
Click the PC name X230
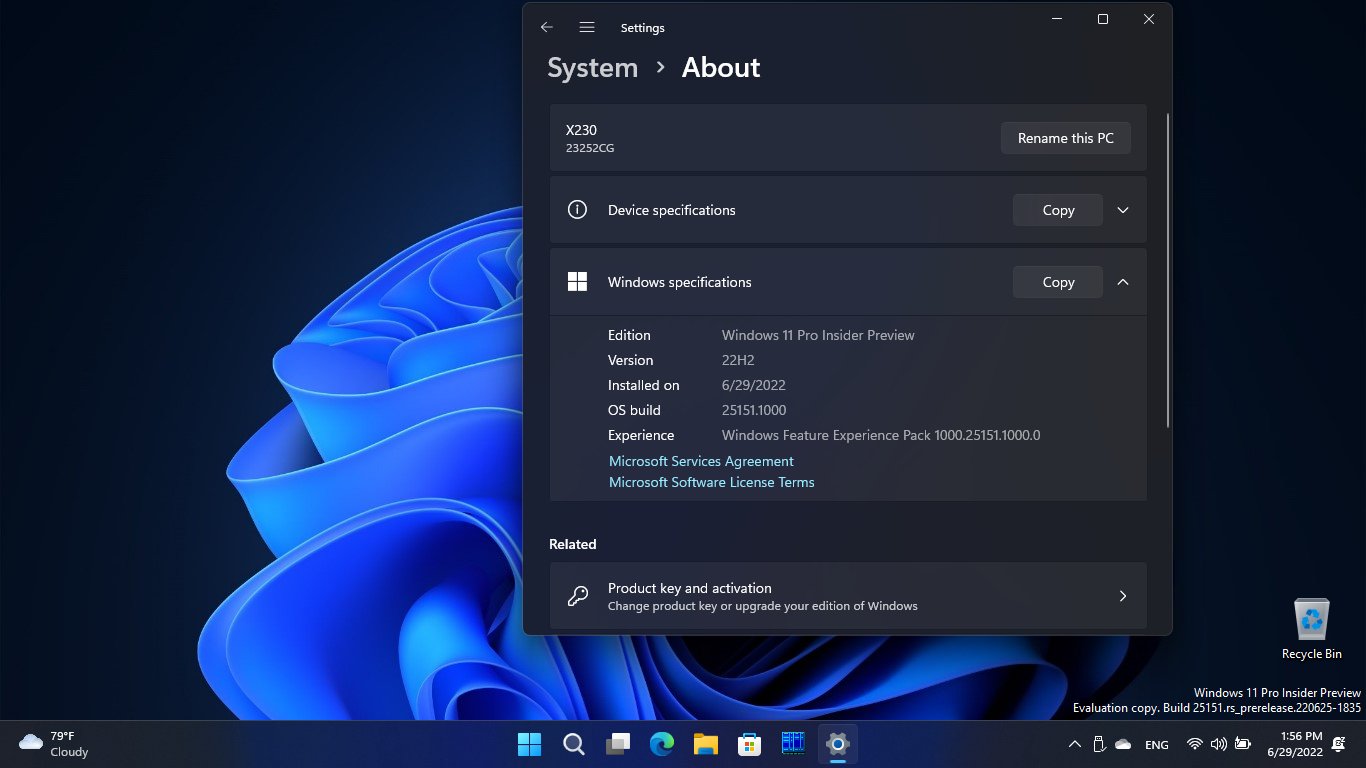coord(581,130)
